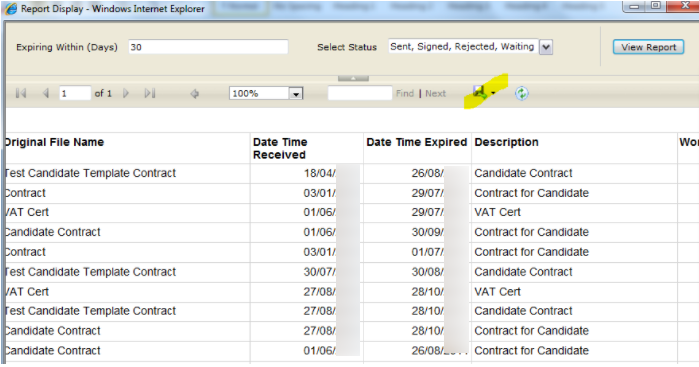The image size is (699, 367).
Task: Collapse the parameters area toggle
Action: coord(353,78)
